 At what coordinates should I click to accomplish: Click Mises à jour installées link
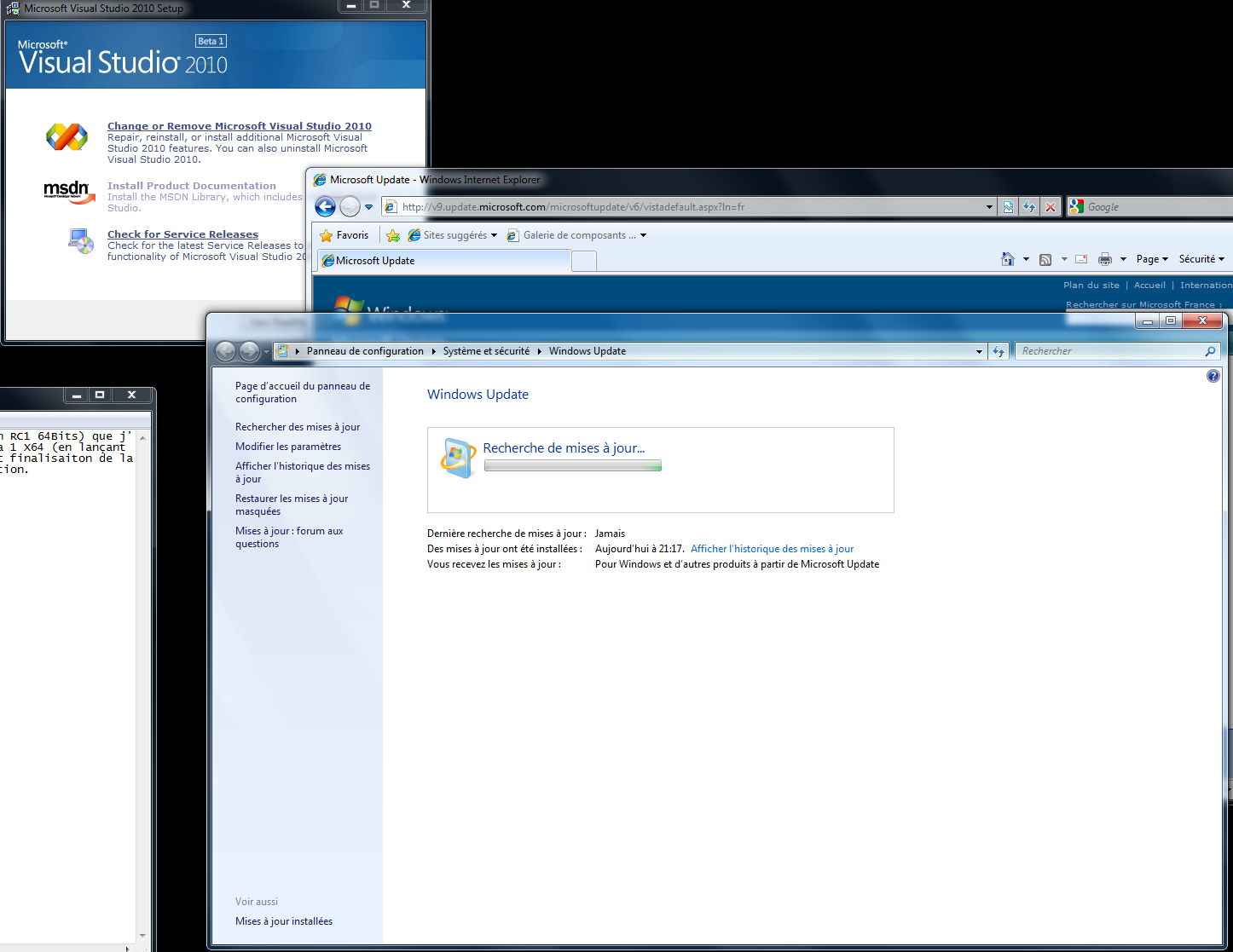[x=284, y=921]
